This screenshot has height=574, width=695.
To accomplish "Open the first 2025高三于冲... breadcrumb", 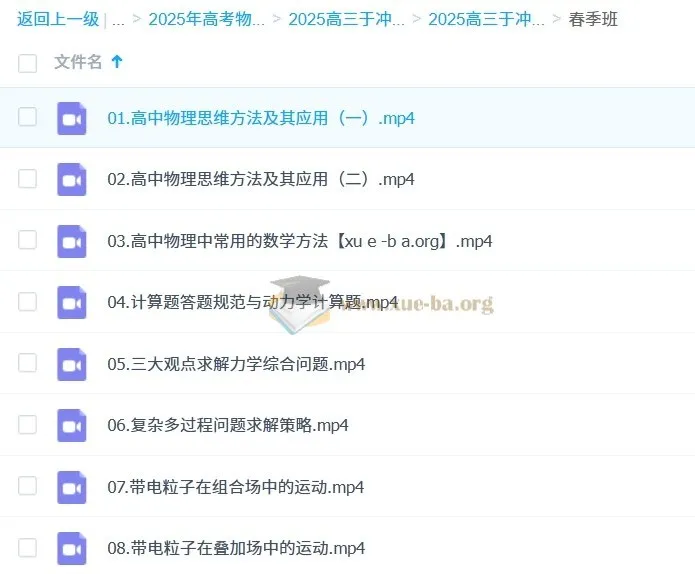I will tap(347, 19).
